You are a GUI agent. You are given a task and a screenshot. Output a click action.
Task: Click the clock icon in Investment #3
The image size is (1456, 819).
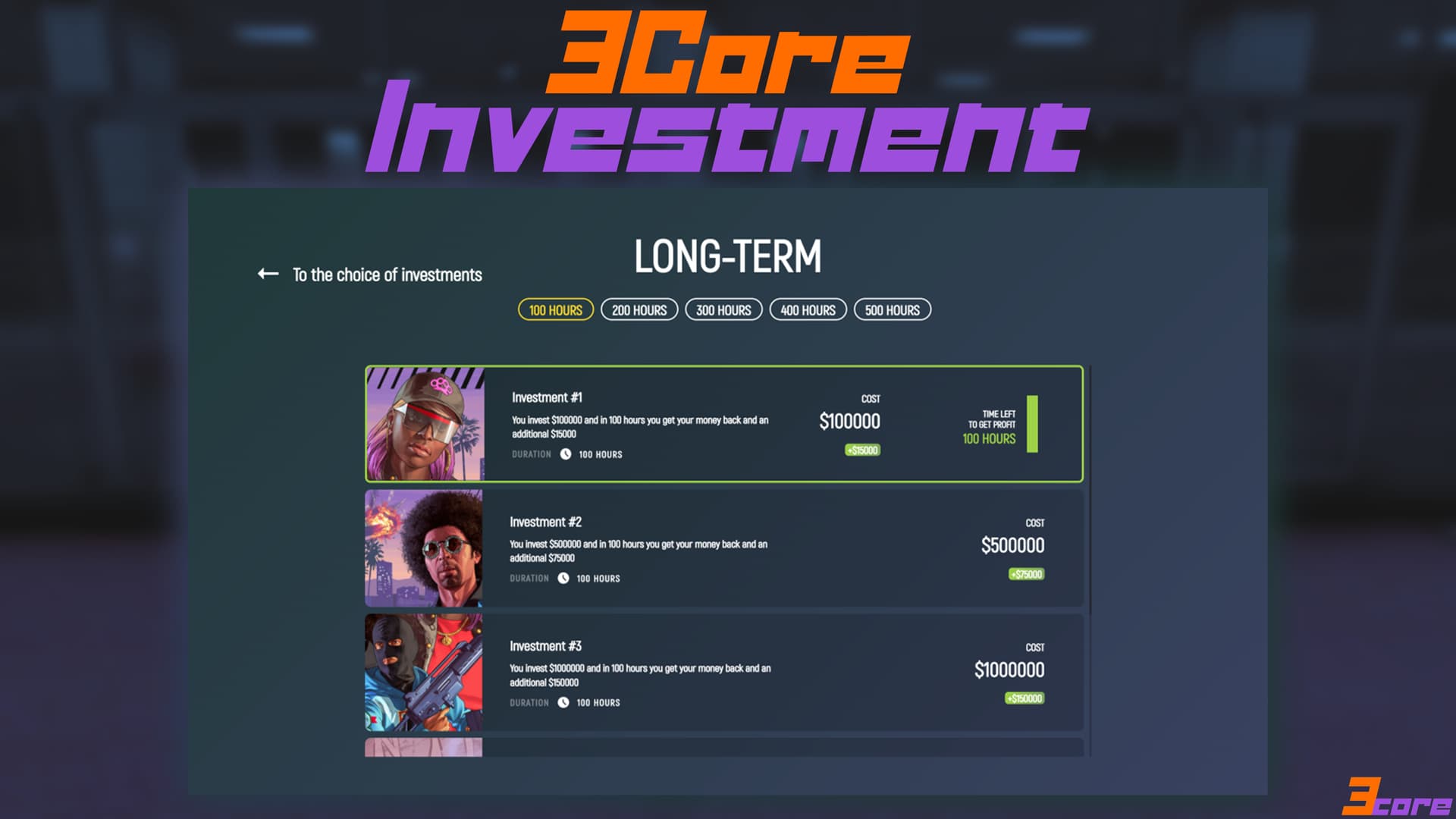(x=563, y=702)
